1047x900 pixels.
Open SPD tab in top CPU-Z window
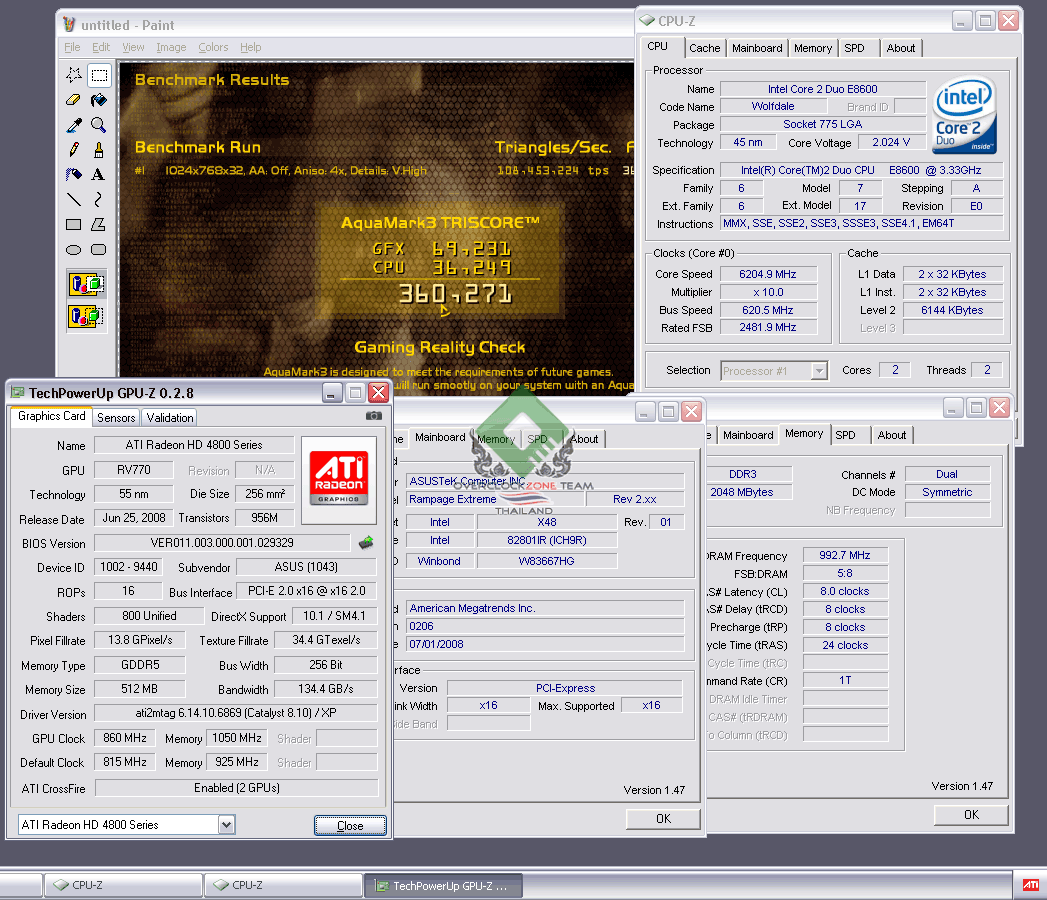pos(854,48)
